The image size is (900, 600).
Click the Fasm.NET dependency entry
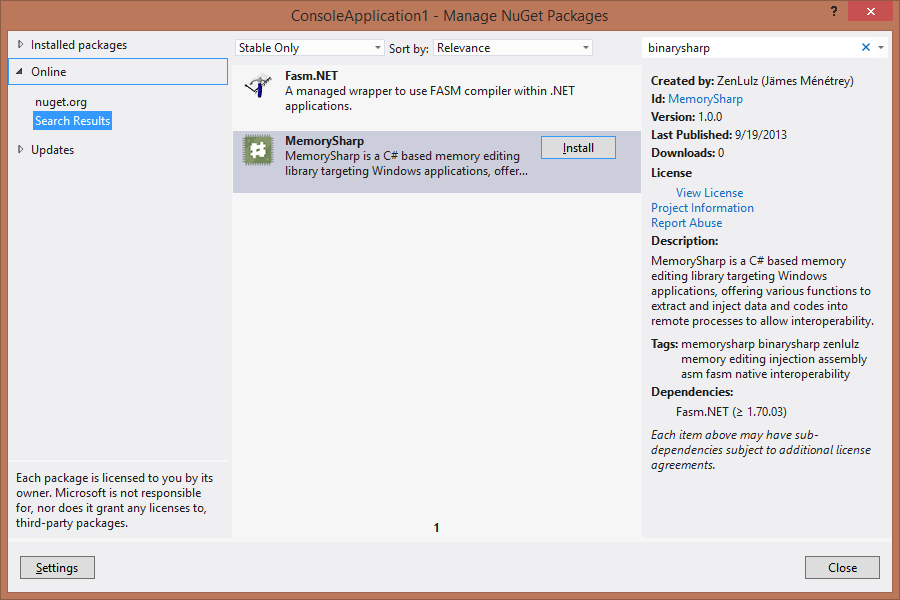[x=731, y=412]
